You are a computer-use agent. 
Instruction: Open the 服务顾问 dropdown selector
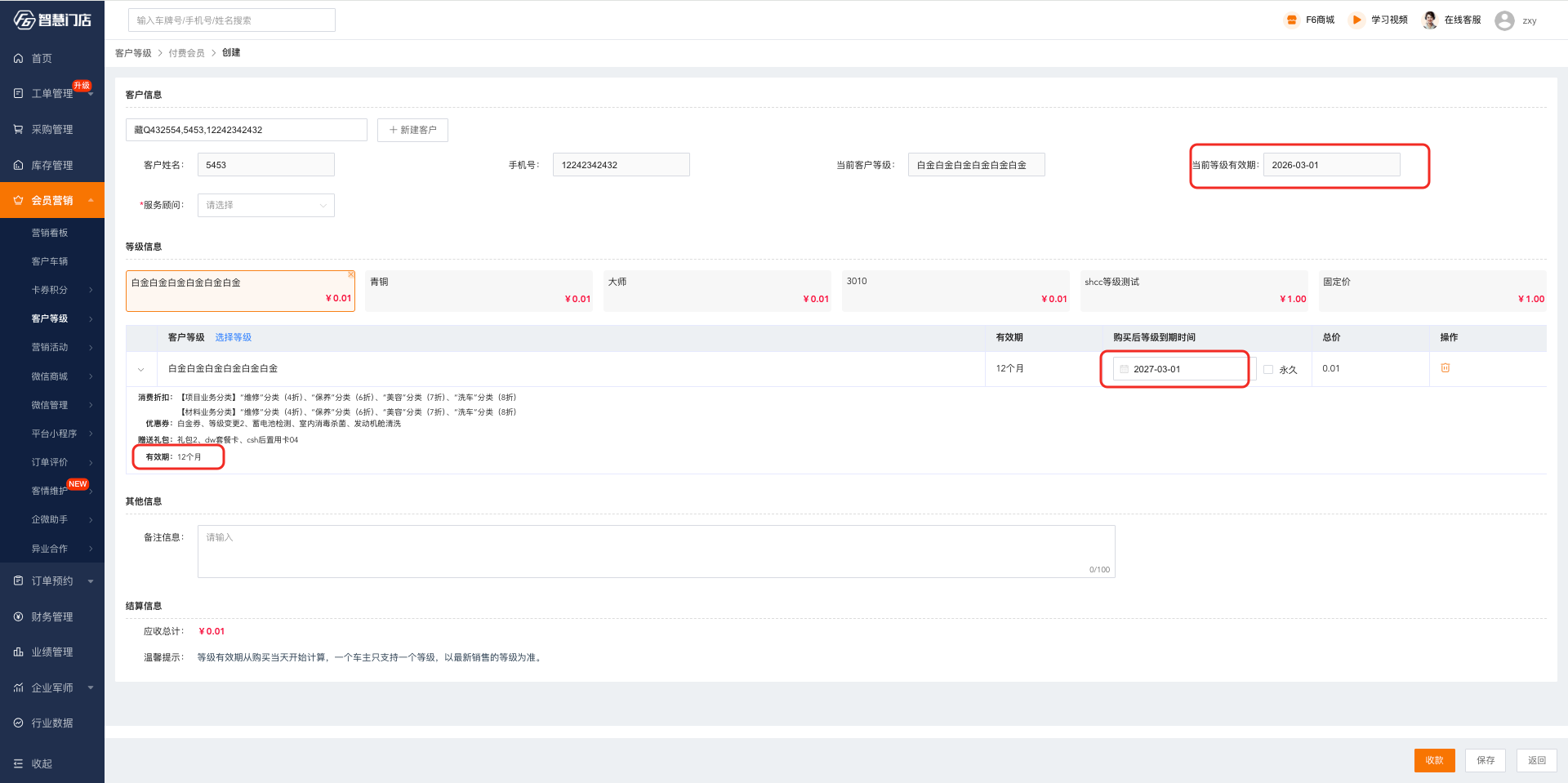[x=265, y=206]
